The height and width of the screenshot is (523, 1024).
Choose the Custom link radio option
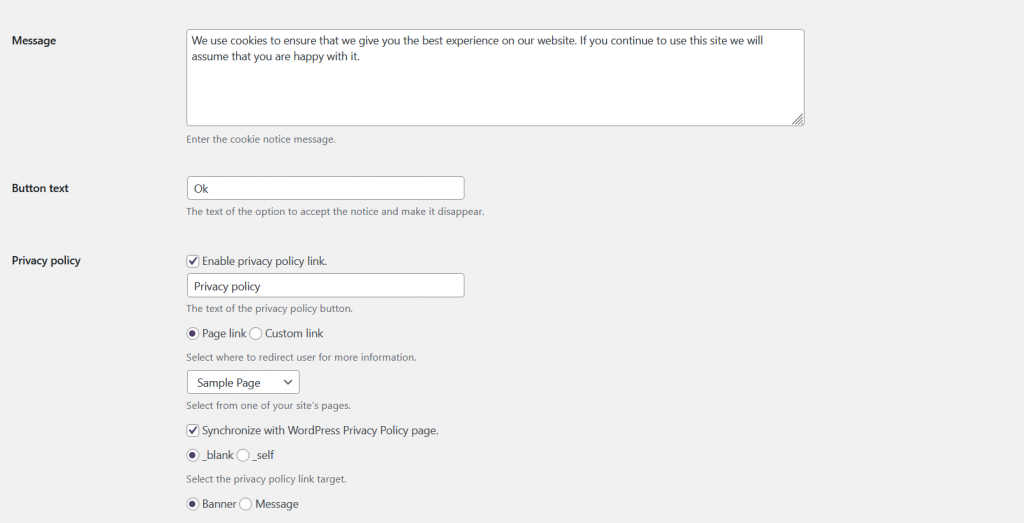click(255, 334)
